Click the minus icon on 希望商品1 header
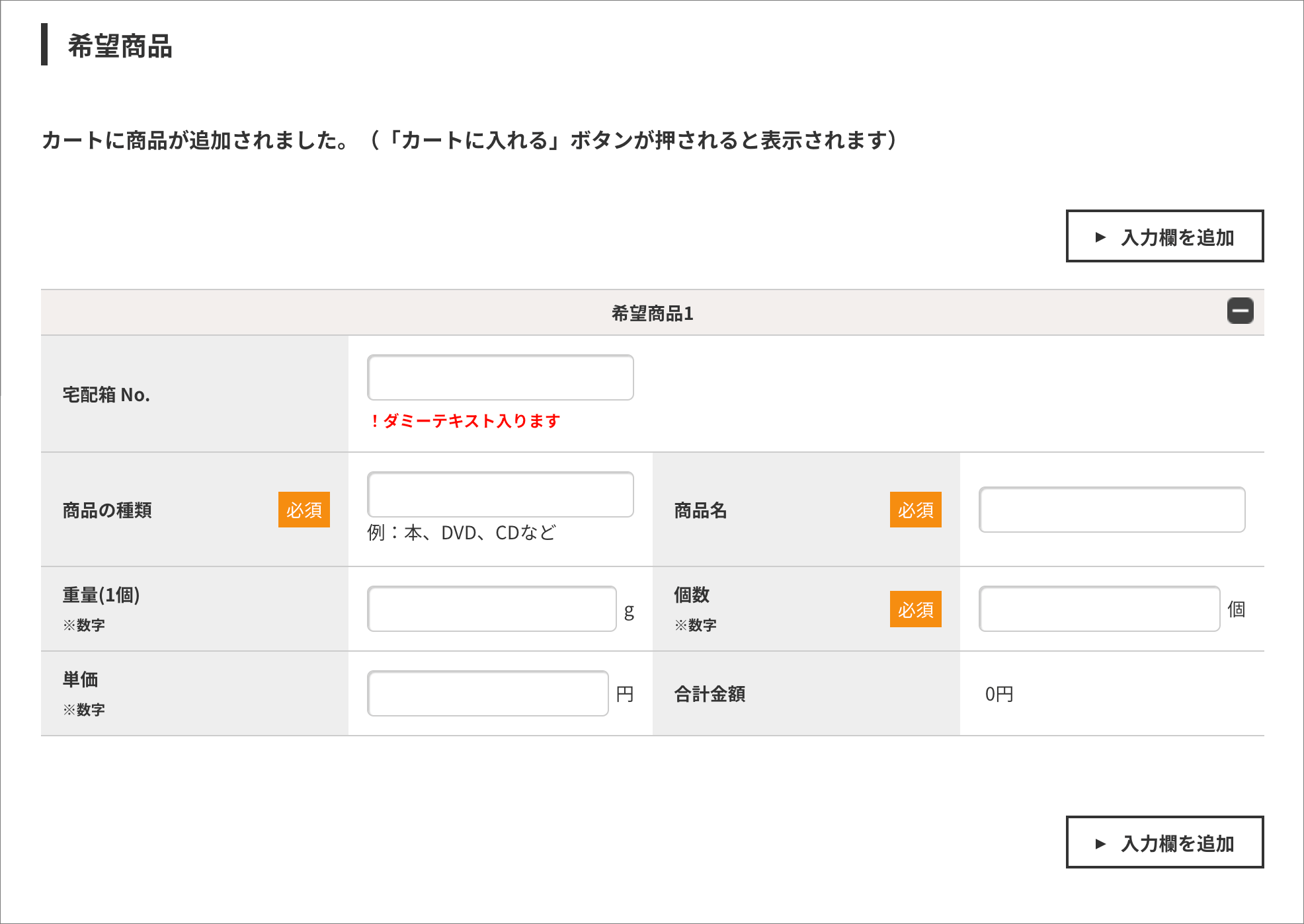 pyautogui.click(x=1240, y=311)
